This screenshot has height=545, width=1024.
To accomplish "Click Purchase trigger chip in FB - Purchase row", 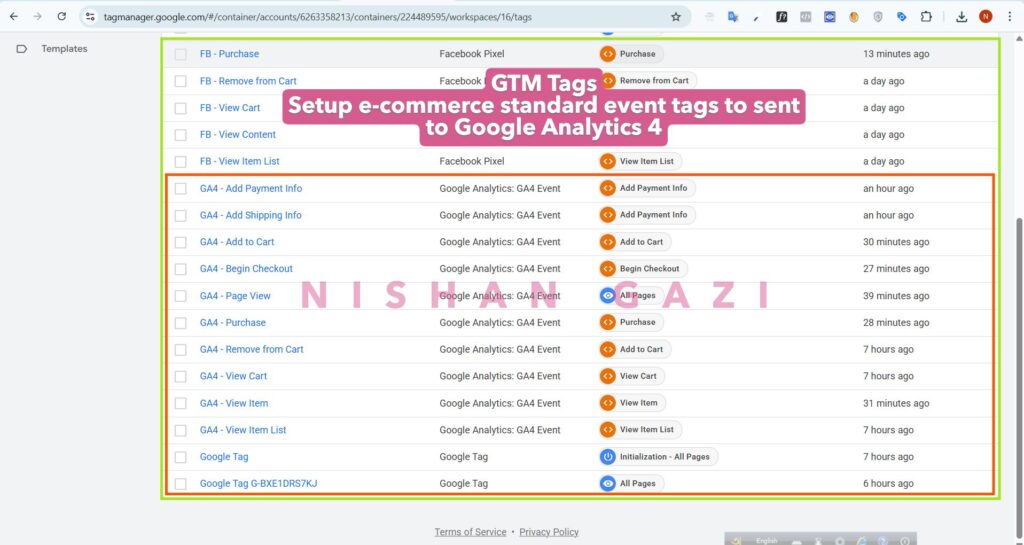I will (x=631, y=54).
